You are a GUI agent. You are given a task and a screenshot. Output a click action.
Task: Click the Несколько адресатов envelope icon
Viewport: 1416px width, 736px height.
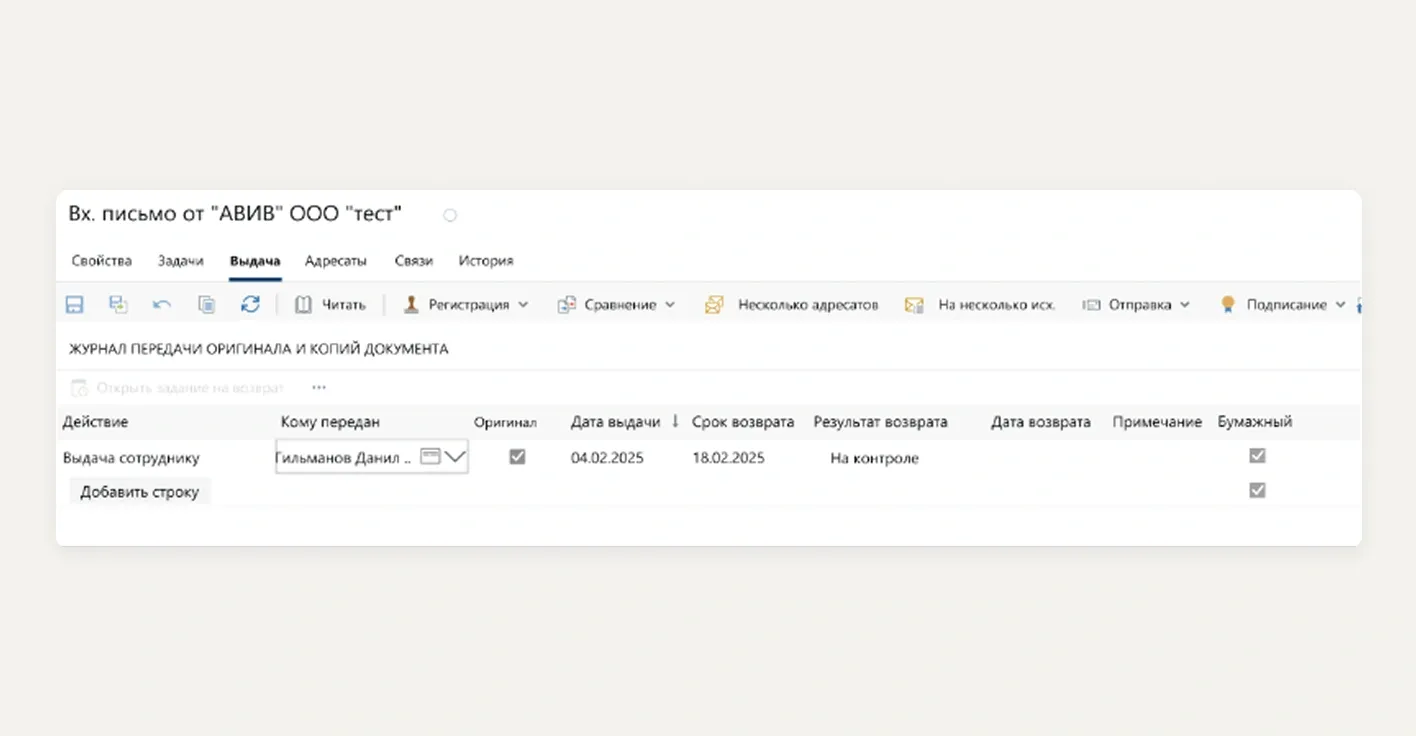[x=714, y=304]
